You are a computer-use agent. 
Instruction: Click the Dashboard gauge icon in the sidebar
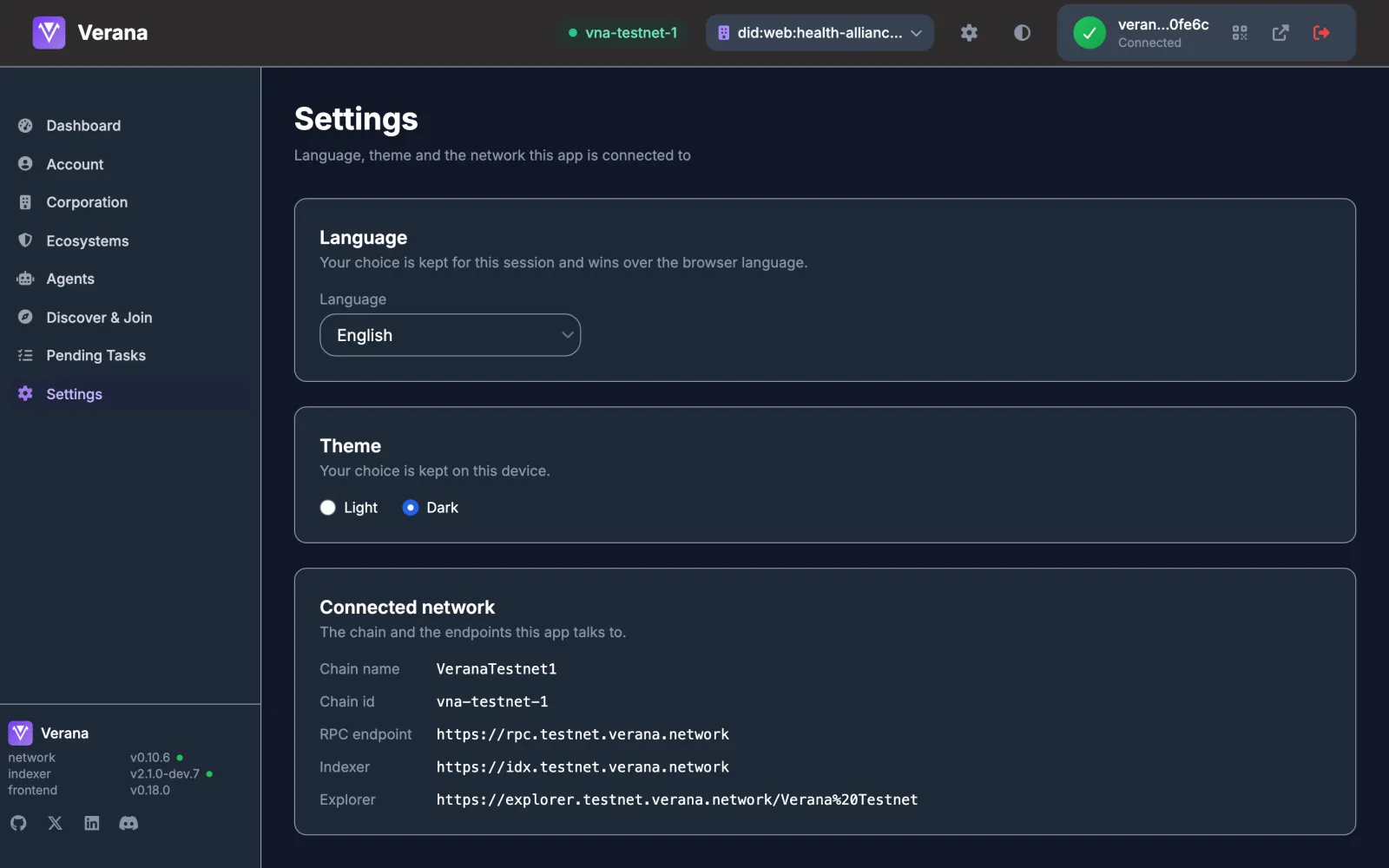coord(25,125)
